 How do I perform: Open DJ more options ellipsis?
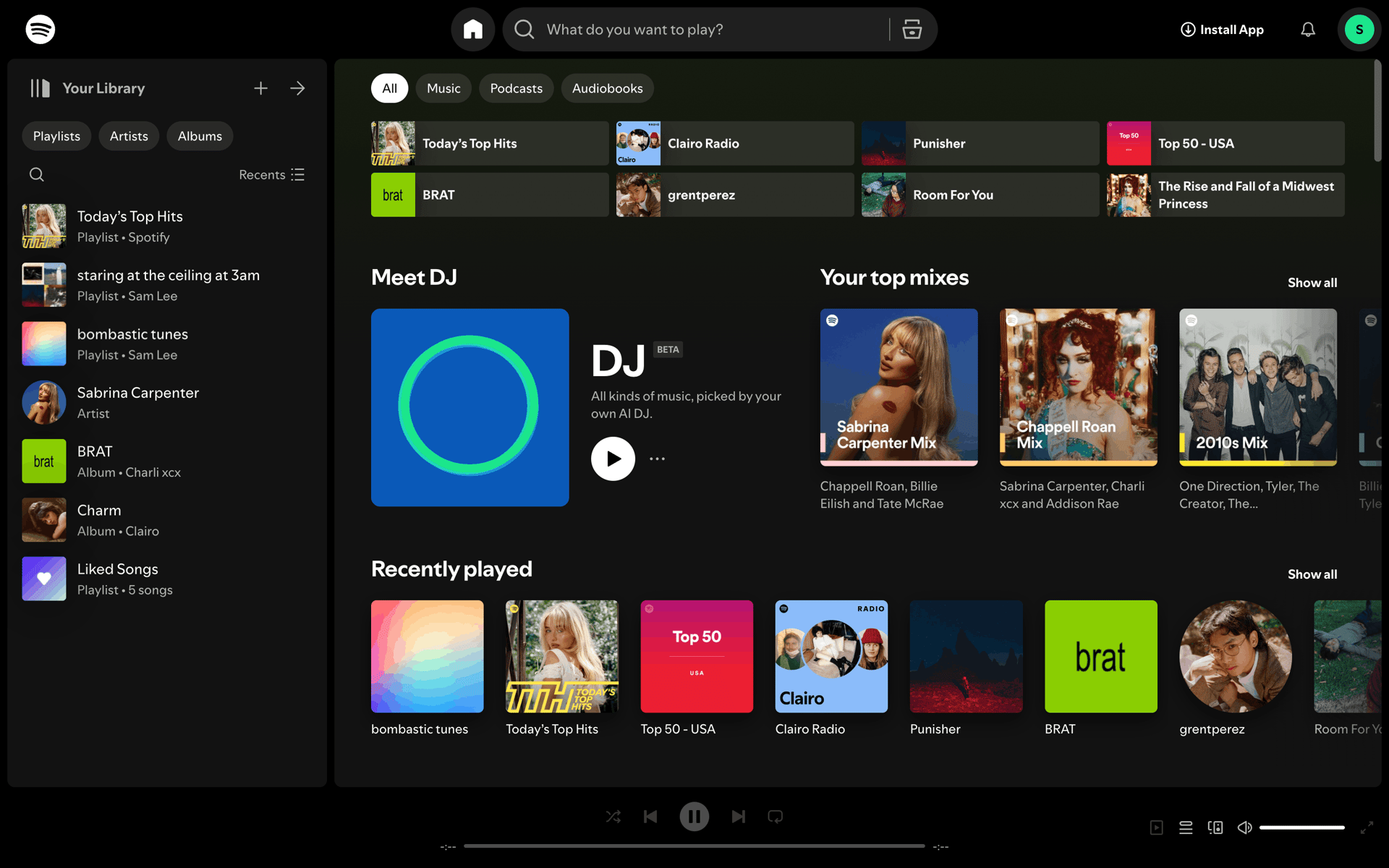click(x=657, y=459)
